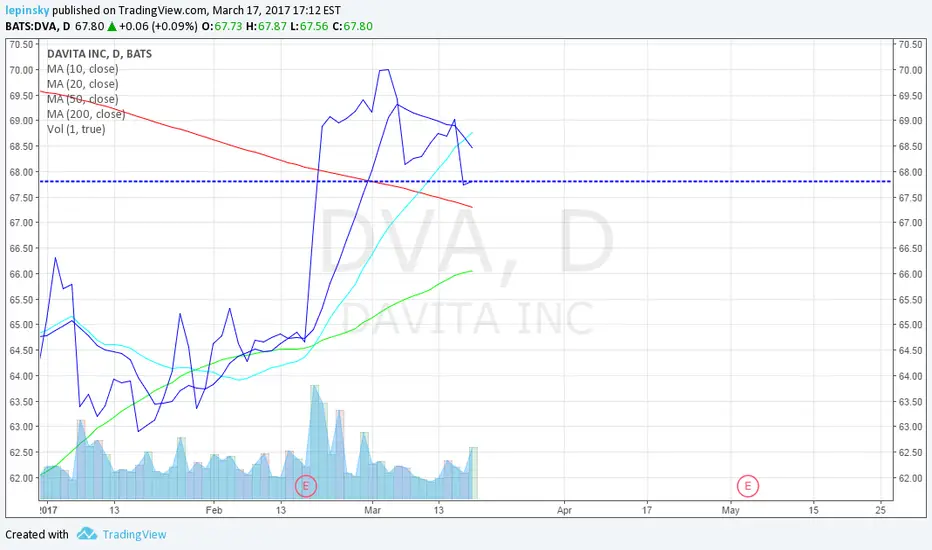Click the 65.00 label on right price axis

(910, 325)
